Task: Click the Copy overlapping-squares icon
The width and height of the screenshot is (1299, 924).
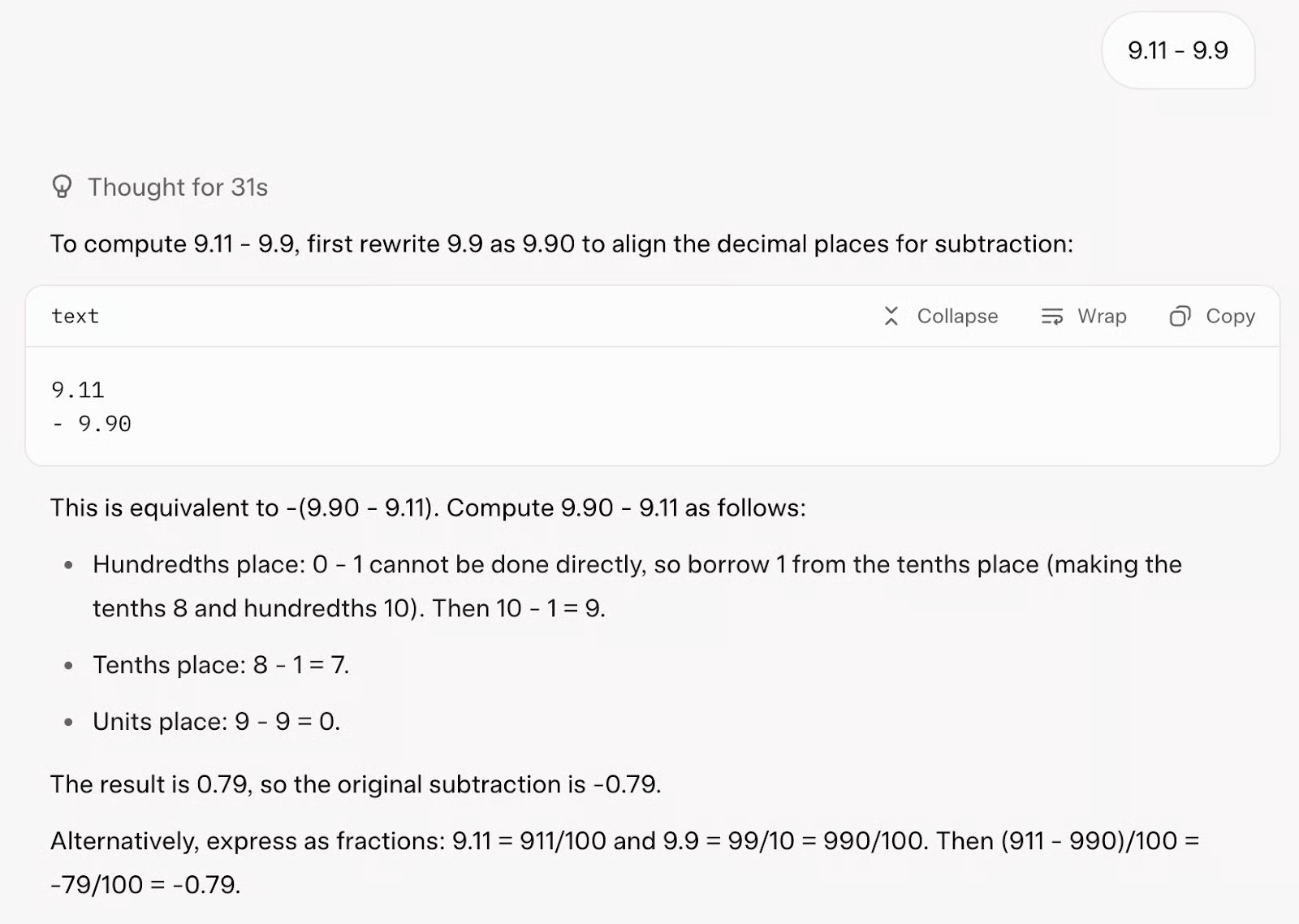Action: [1180, 317]
